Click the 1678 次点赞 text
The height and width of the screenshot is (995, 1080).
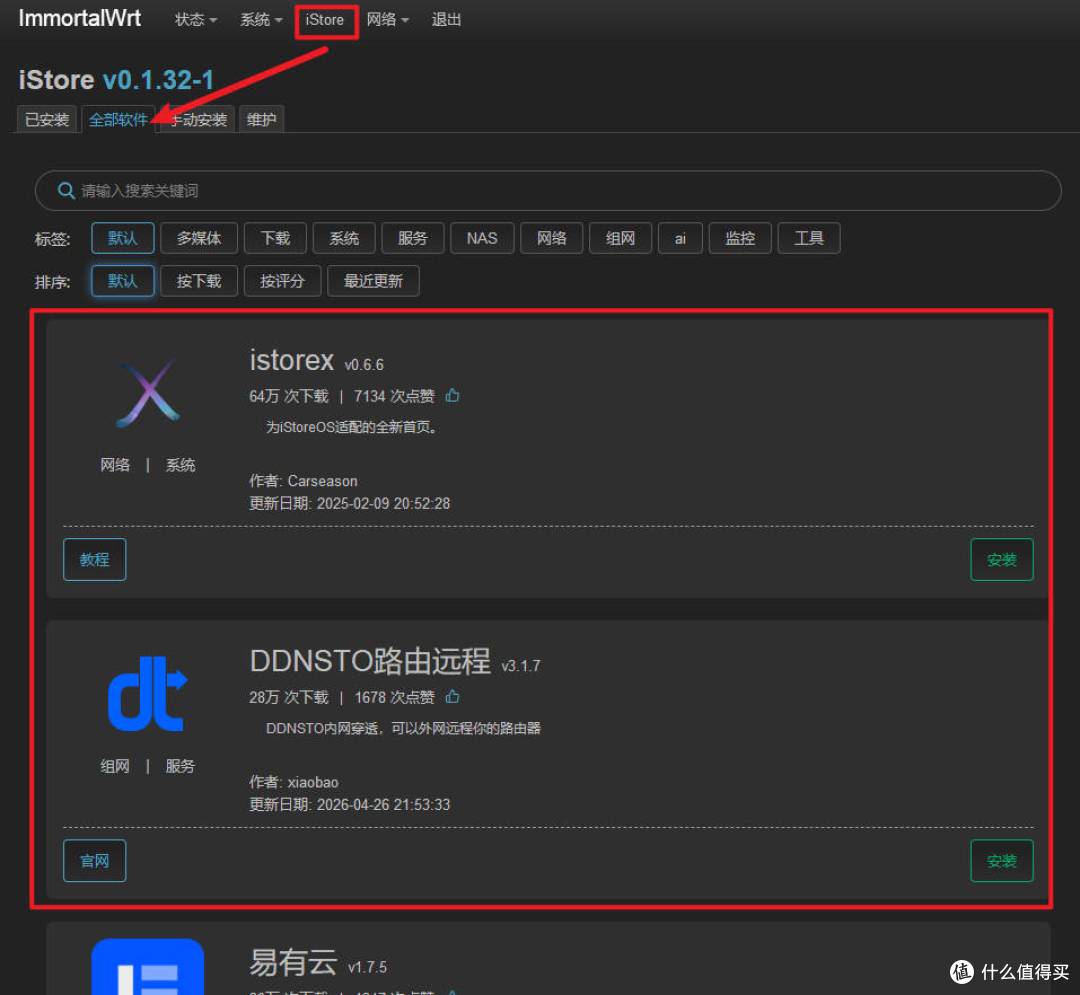pyautogui.click(x=395, y=698)
